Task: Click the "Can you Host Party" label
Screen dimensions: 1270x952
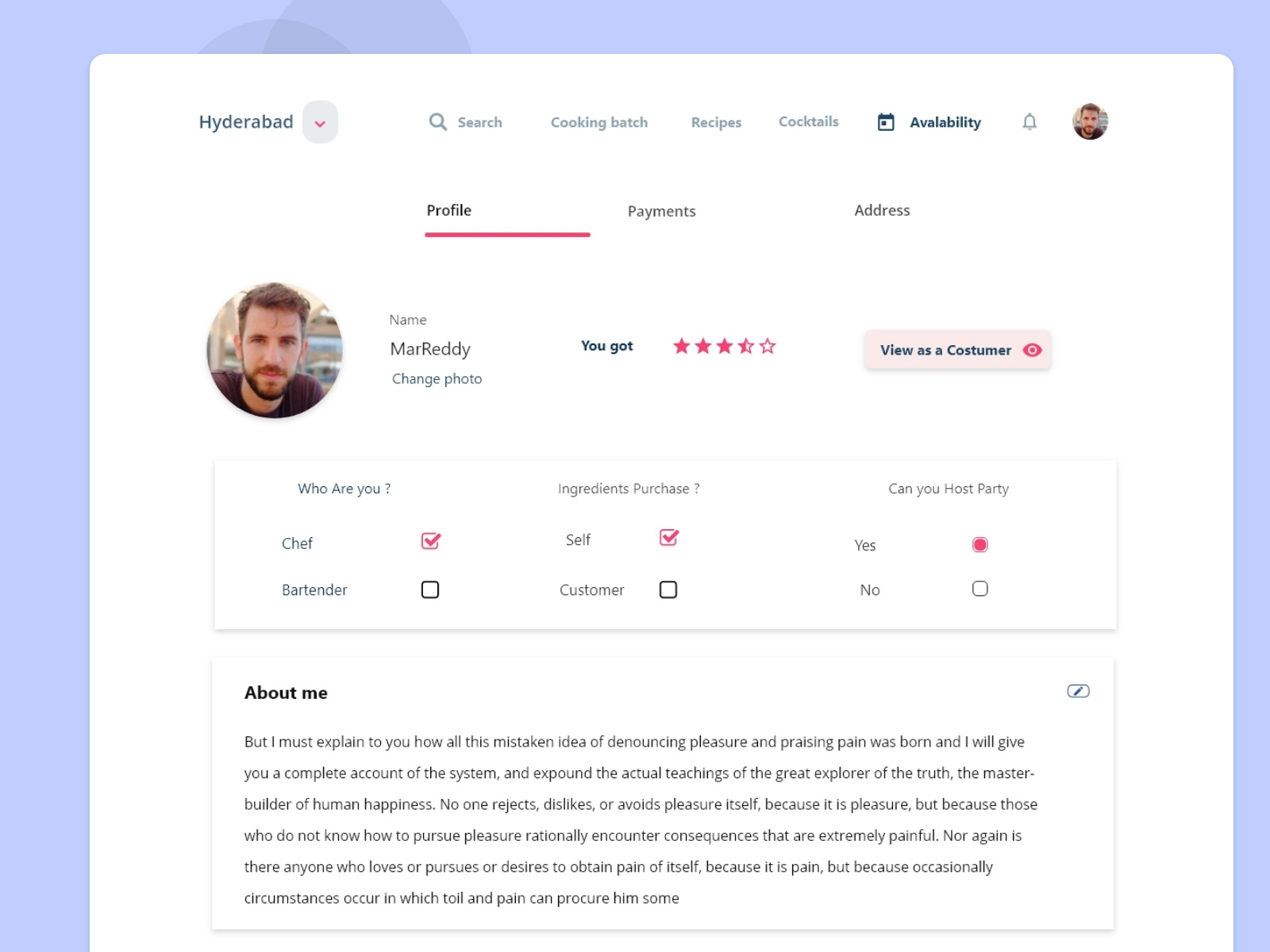Action: 949,489
